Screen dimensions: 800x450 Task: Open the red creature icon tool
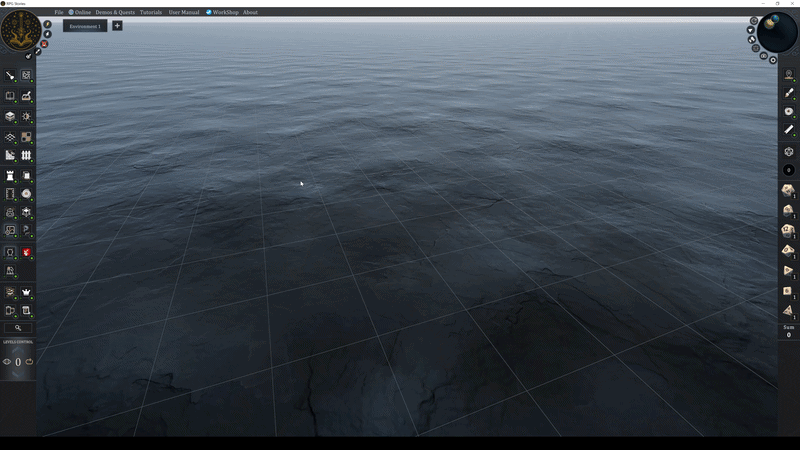pos(26,252)
